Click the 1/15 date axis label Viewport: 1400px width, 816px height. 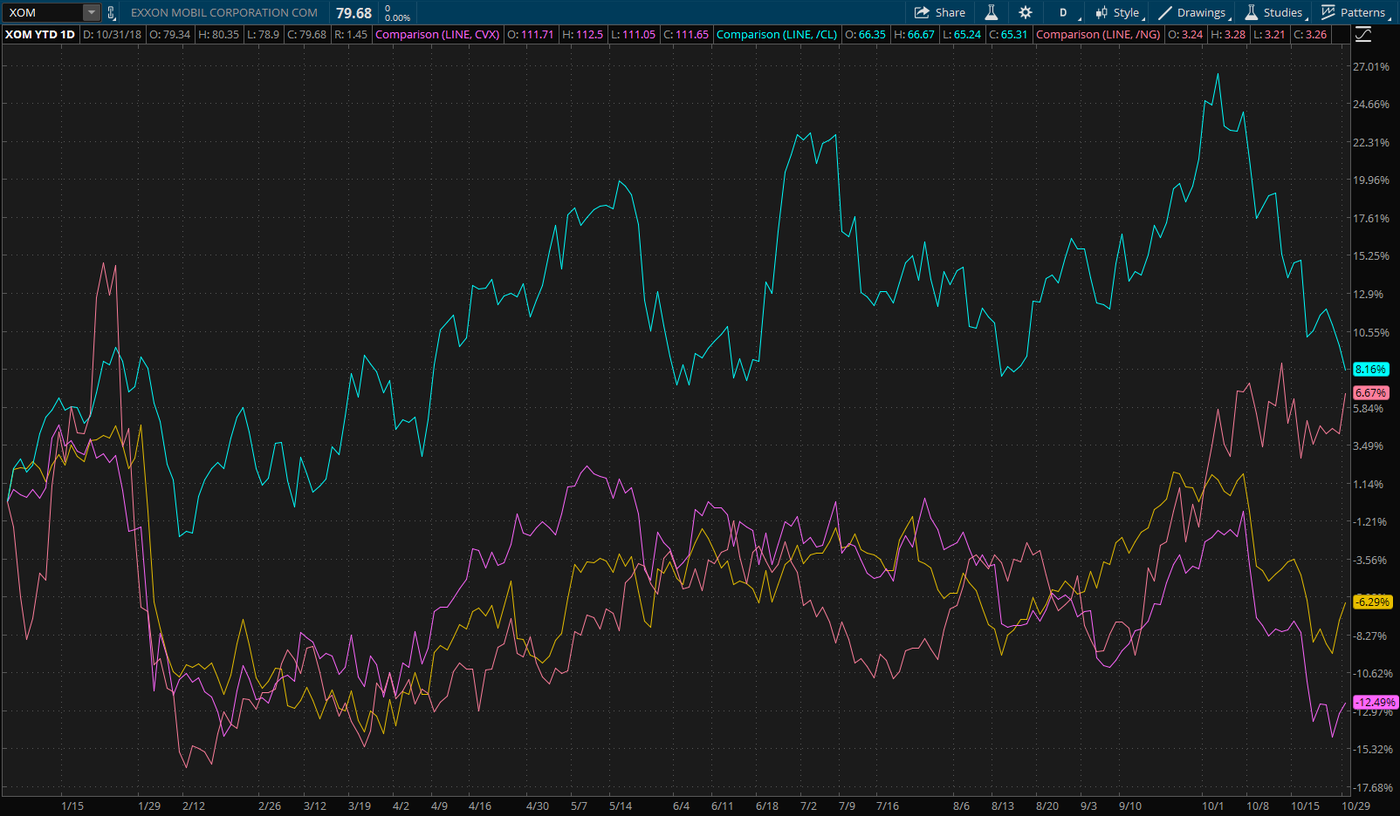pos(72,805)
